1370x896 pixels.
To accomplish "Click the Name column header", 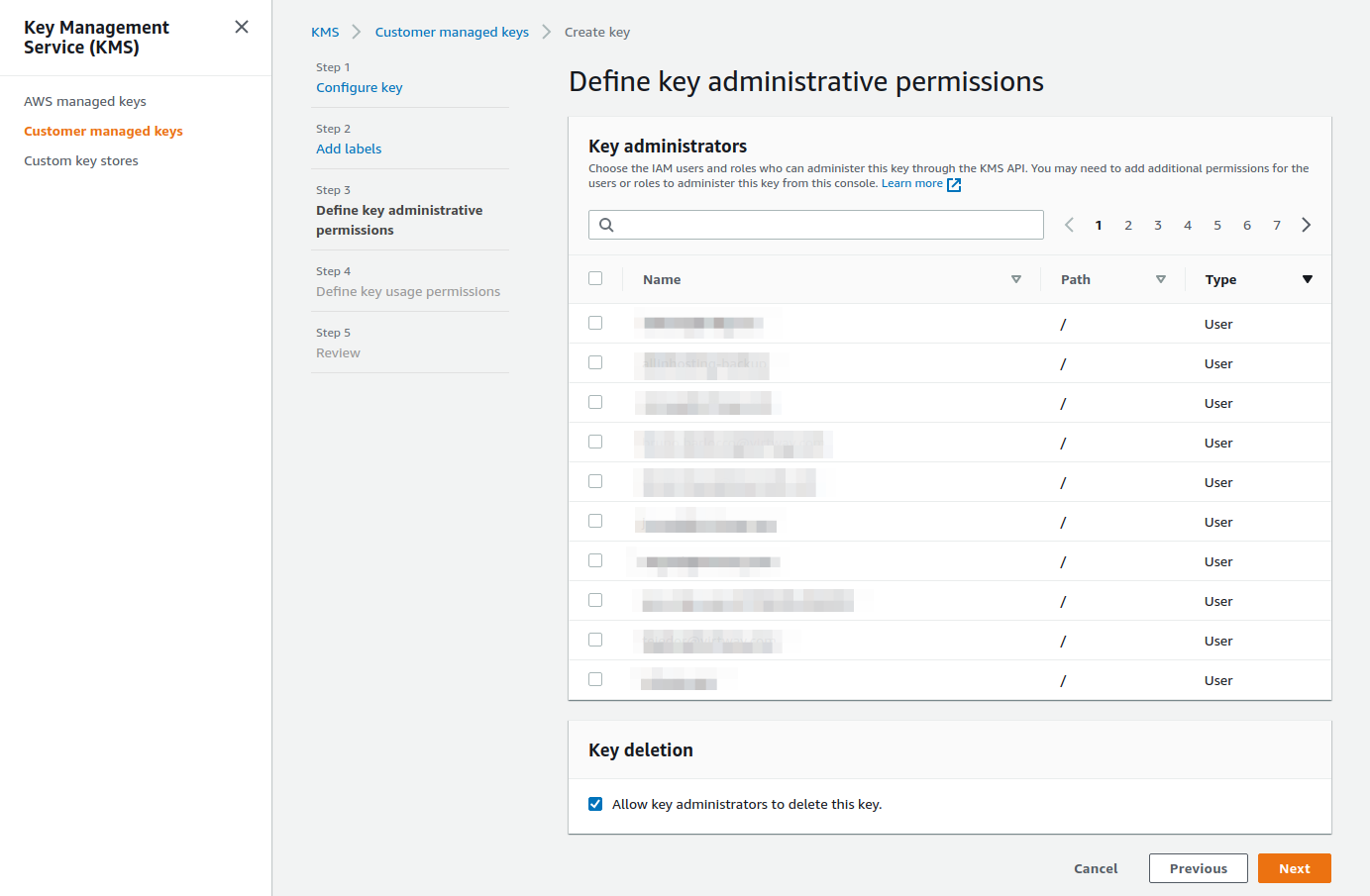I will [662, 279].
